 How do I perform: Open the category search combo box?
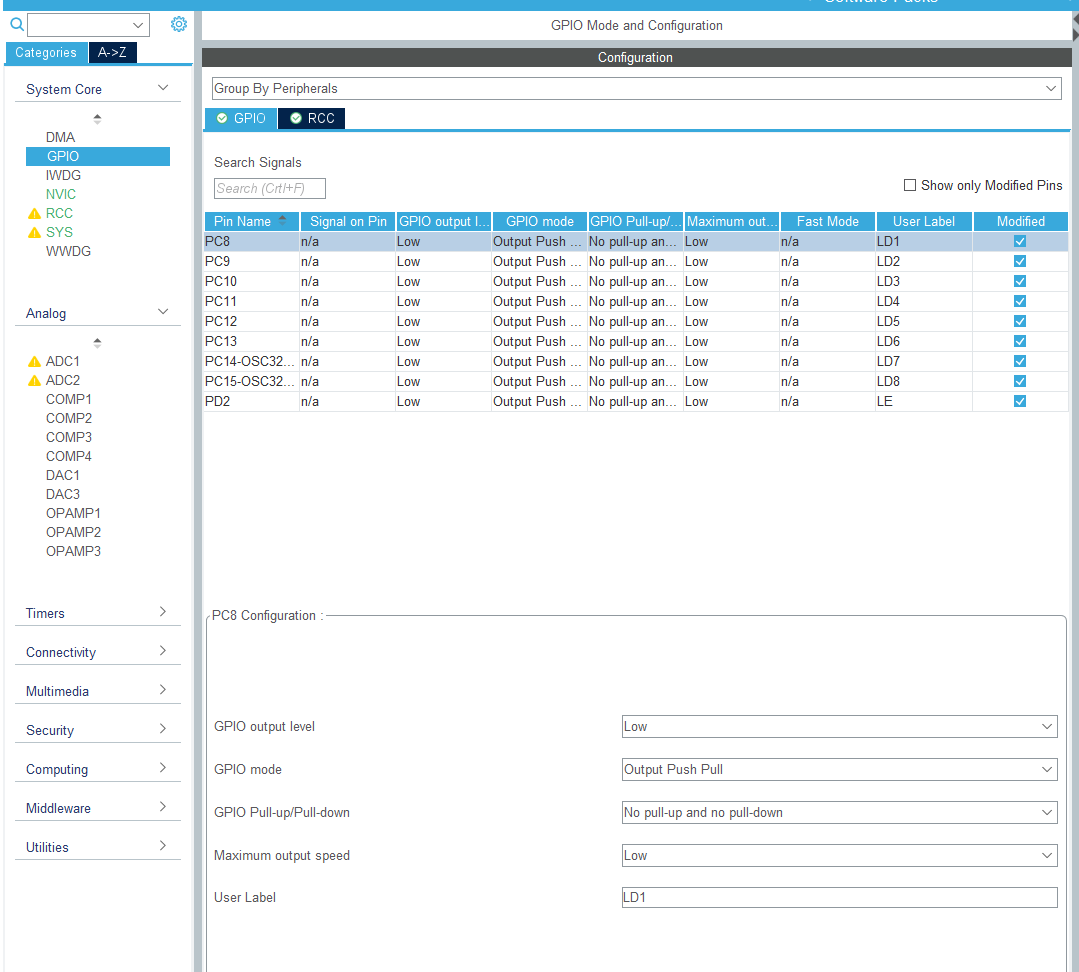(x=88, y=25)
